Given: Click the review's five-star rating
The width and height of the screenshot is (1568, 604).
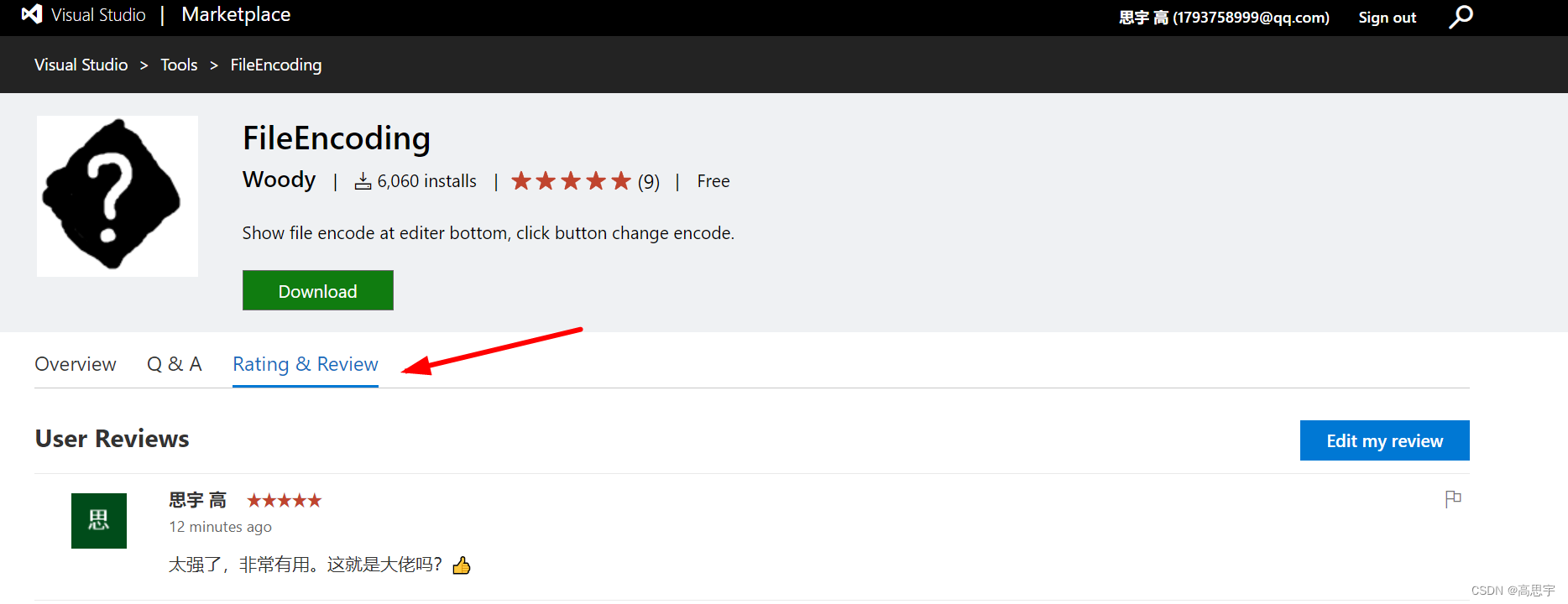Looking at the screenshot, I should click(x=284, y=501).
